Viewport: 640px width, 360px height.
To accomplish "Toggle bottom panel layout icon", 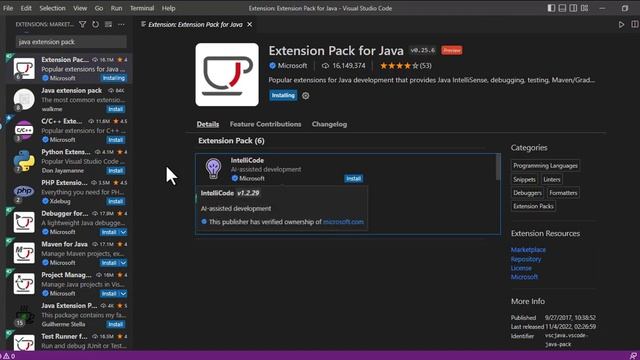I will 562,8.
